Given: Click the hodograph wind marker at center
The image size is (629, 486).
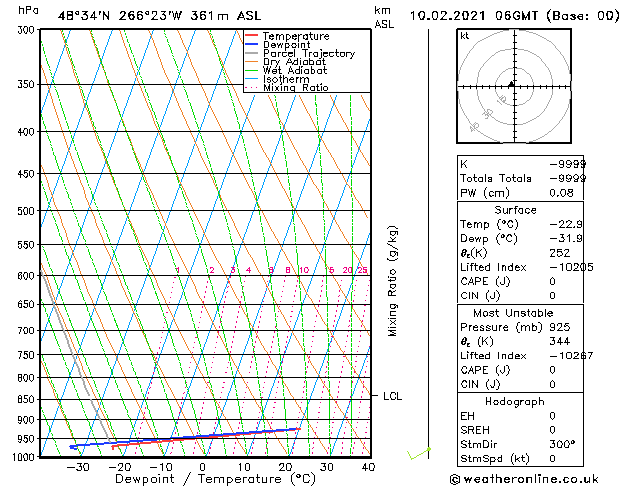Looking at the screenshot, I should pyautogui.click(x=511, y=84).
